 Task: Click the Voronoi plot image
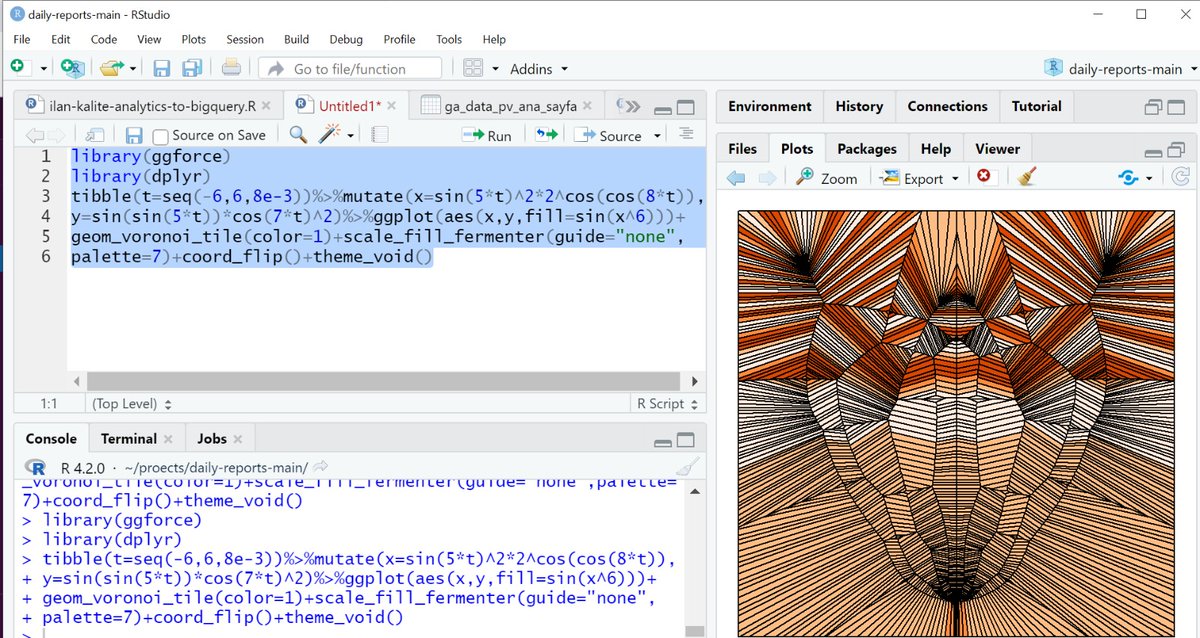tap(956, 424)
